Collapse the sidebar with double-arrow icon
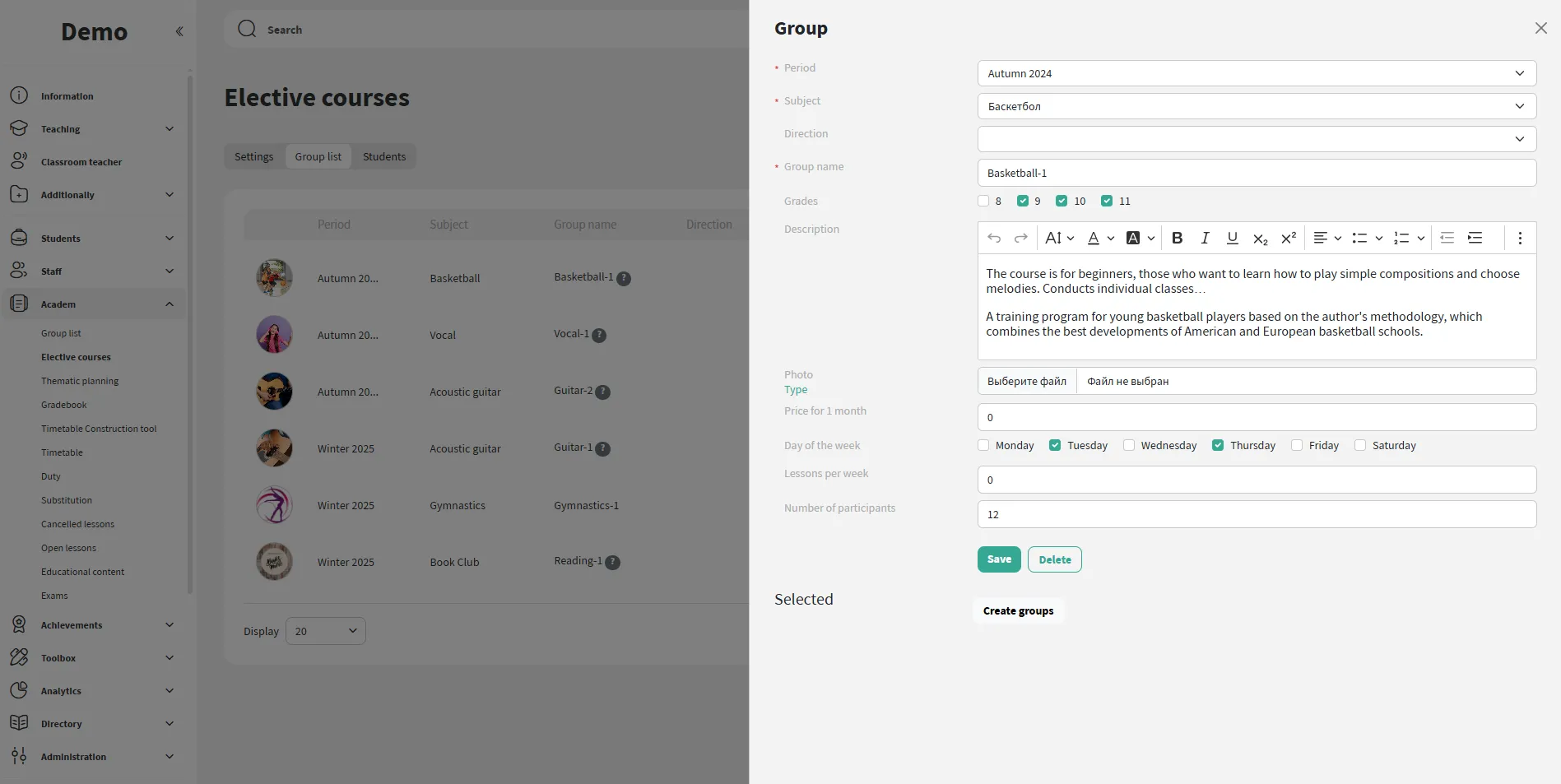This screenshot has width=1561, height=784. pos(179,31)
